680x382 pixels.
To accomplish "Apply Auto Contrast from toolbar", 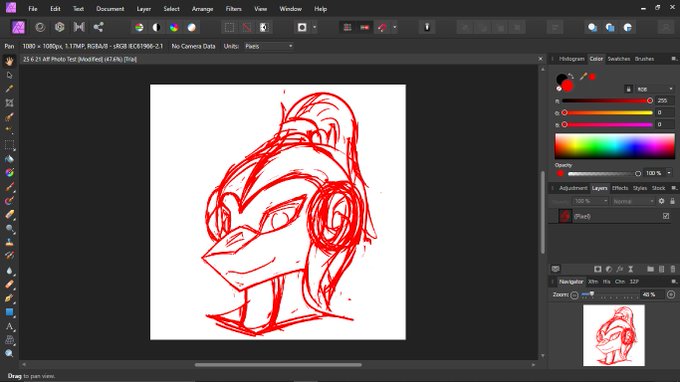I will click(x=157, y=27).
